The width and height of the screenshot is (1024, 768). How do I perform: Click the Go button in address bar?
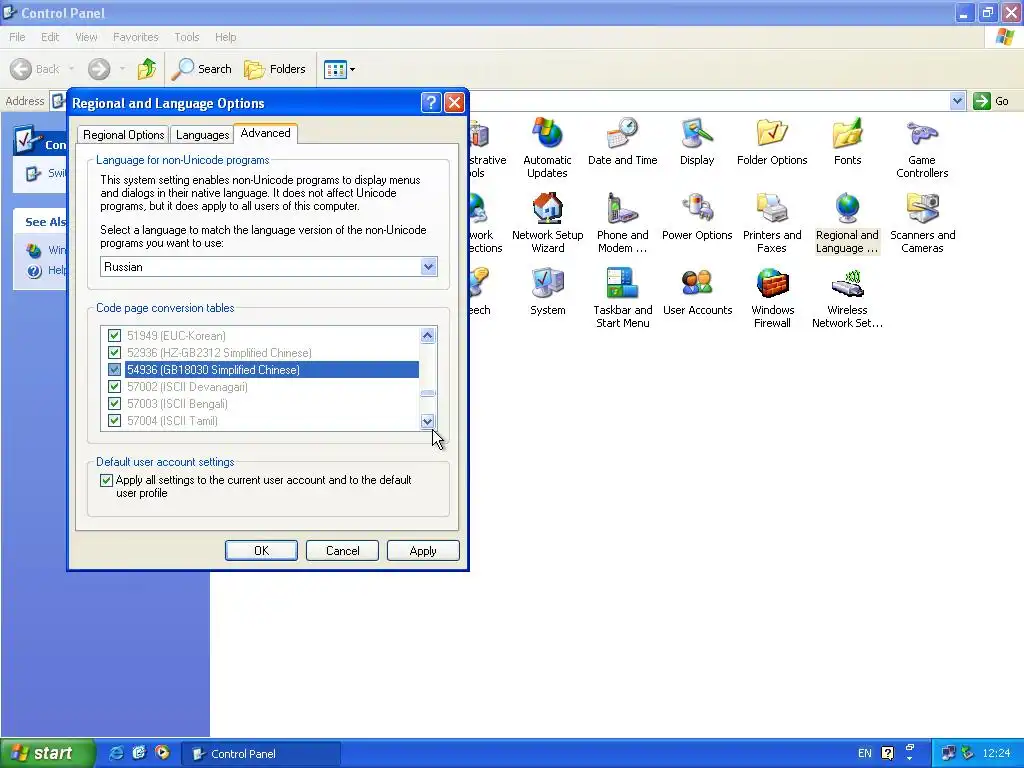pos(991,101)
